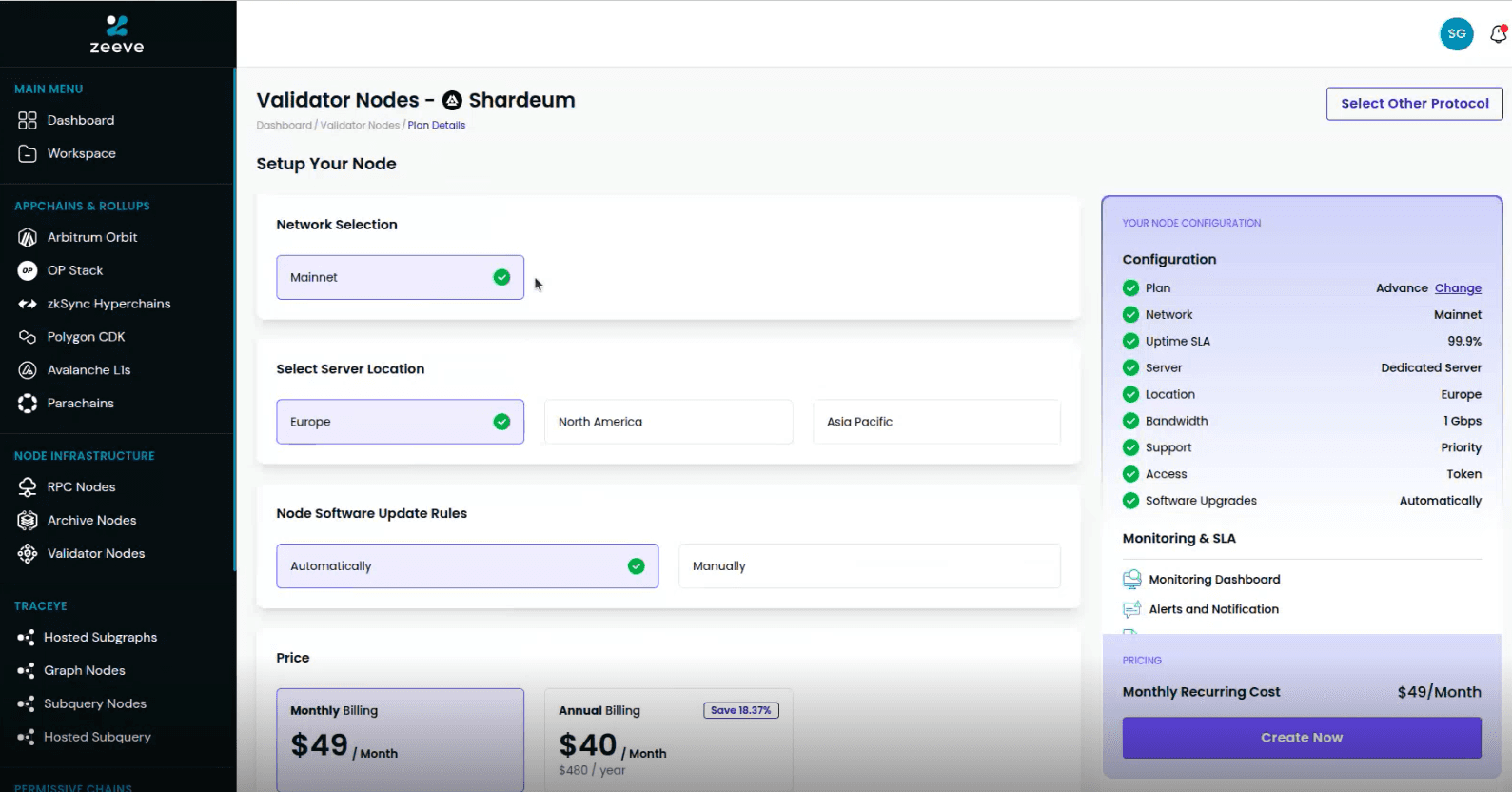This screenshot has height=792, width=1512.
Task: Click the $480 / year text
Action: 592,770
